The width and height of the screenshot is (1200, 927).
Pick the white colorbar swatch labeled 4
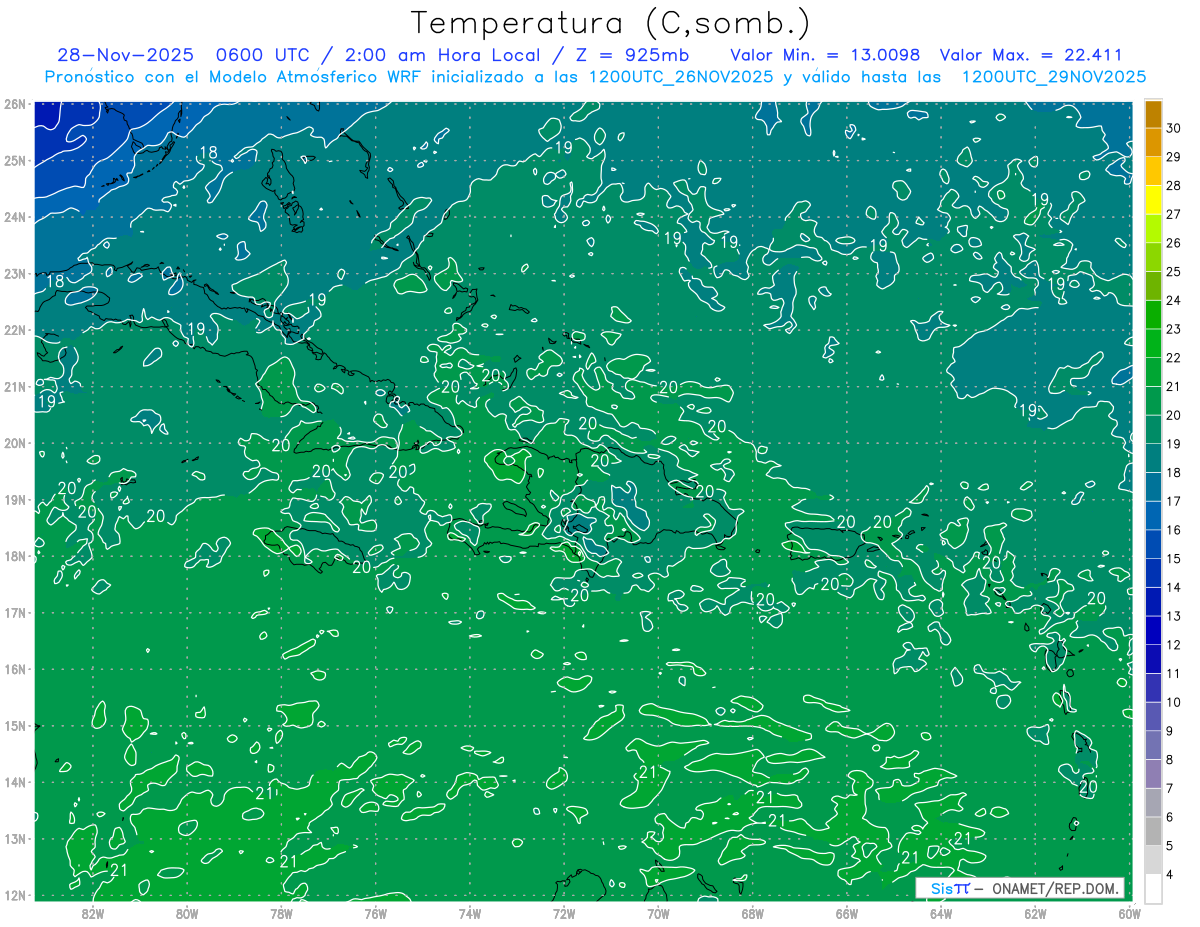(x=1153, y=888)
